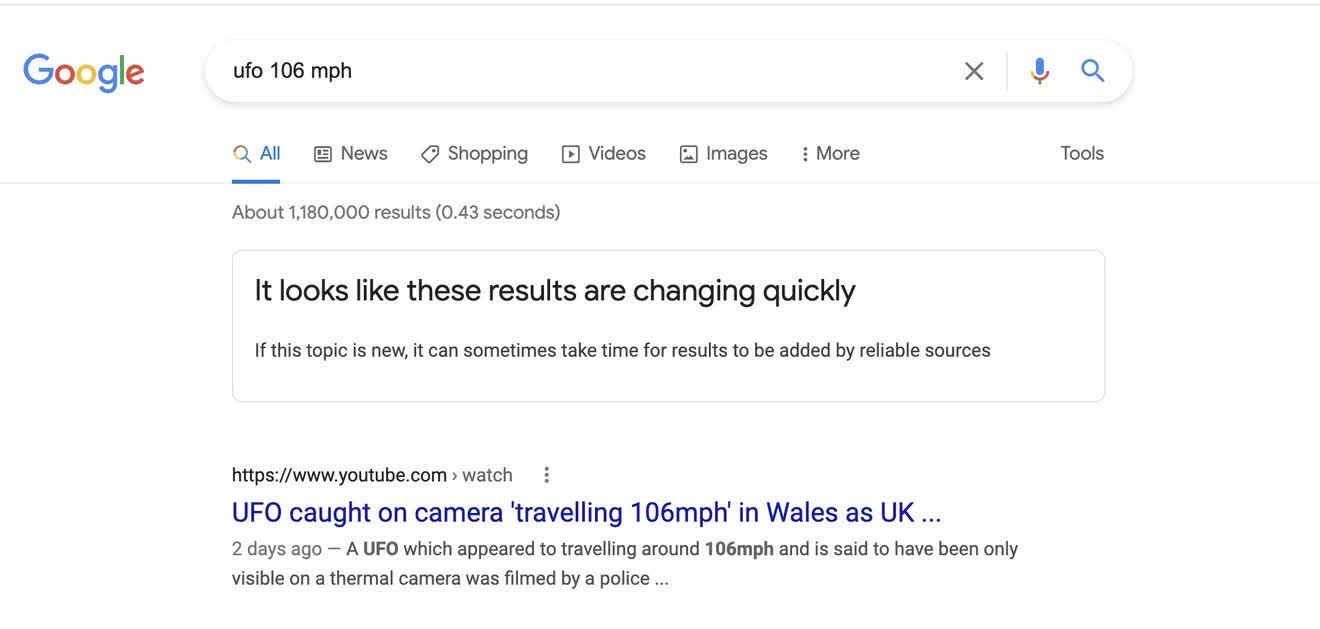Open the Tools filter options
This screenshot has width=1320, height=629.
coord(1082,154)
